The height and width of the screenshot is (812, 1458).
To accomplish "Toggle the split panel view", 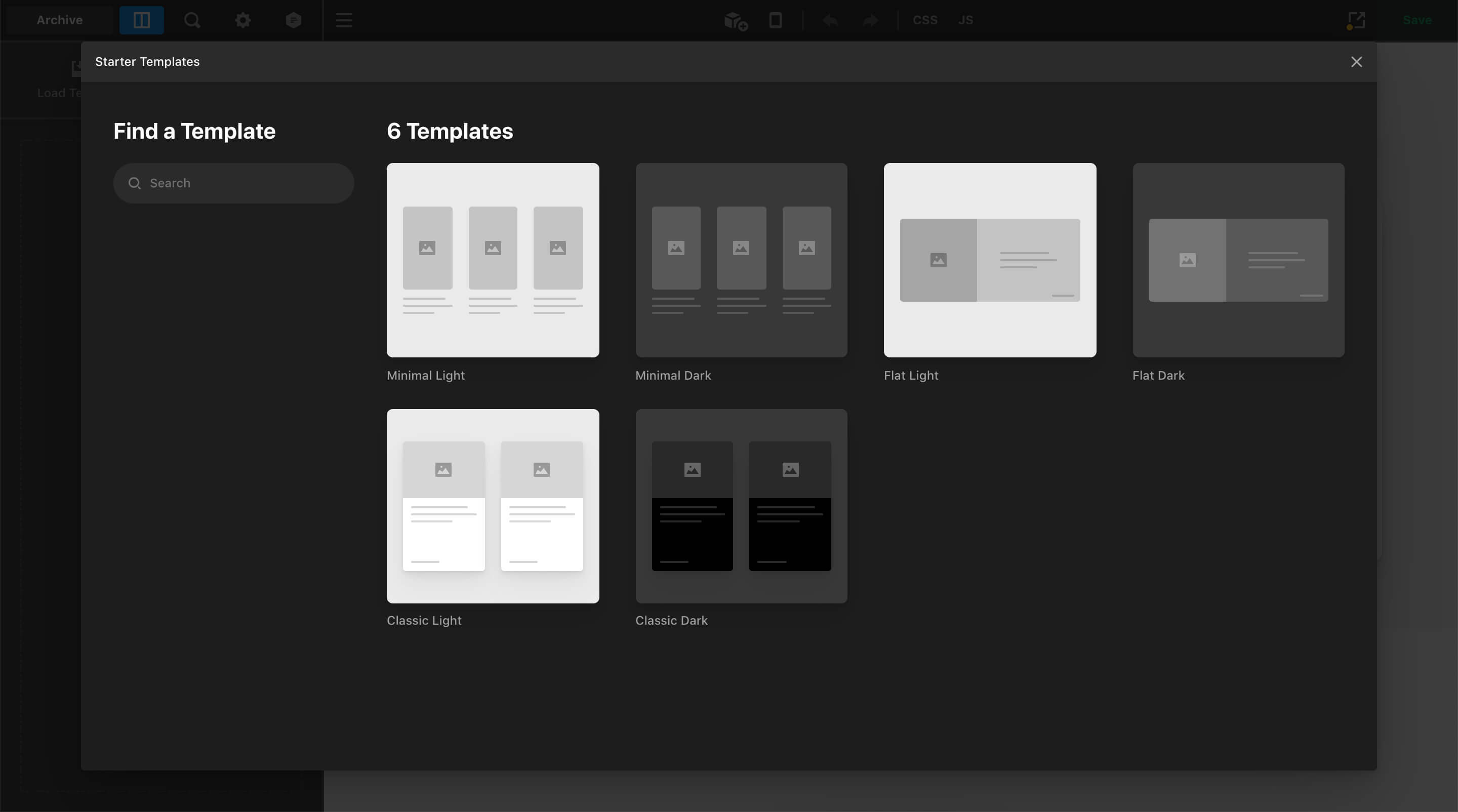I will pos(141,20).
